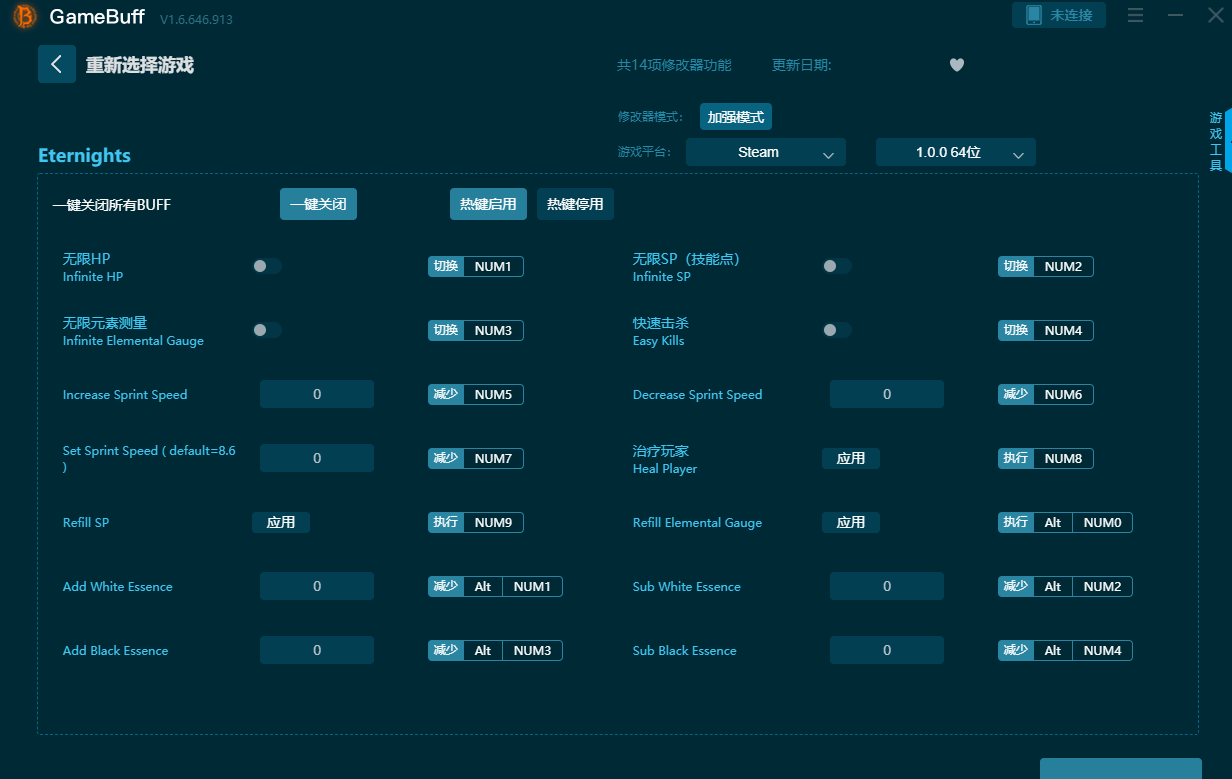Click 一键关闭所有BUFF label
Viewport: 1232px width, 779px height.
point(111,205)
